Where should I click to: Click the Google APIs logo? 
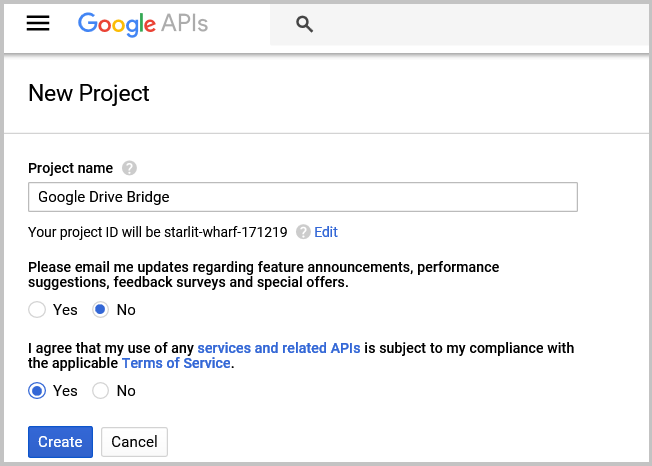click(143, 25)
